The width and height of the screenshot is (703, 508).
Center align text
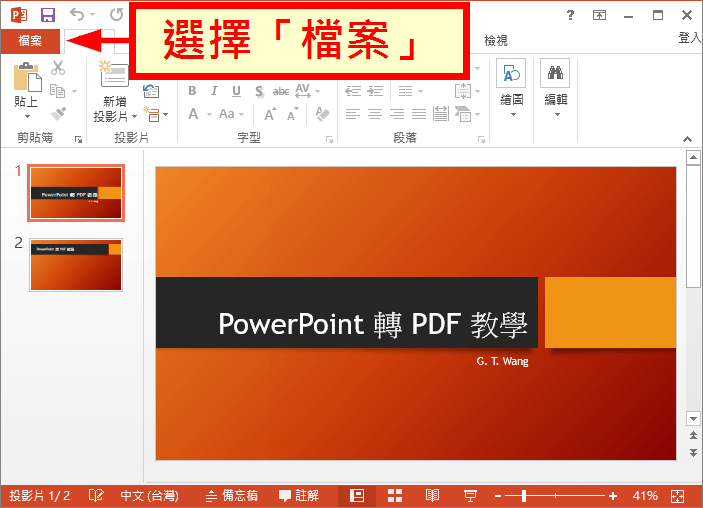pos(375,114)
